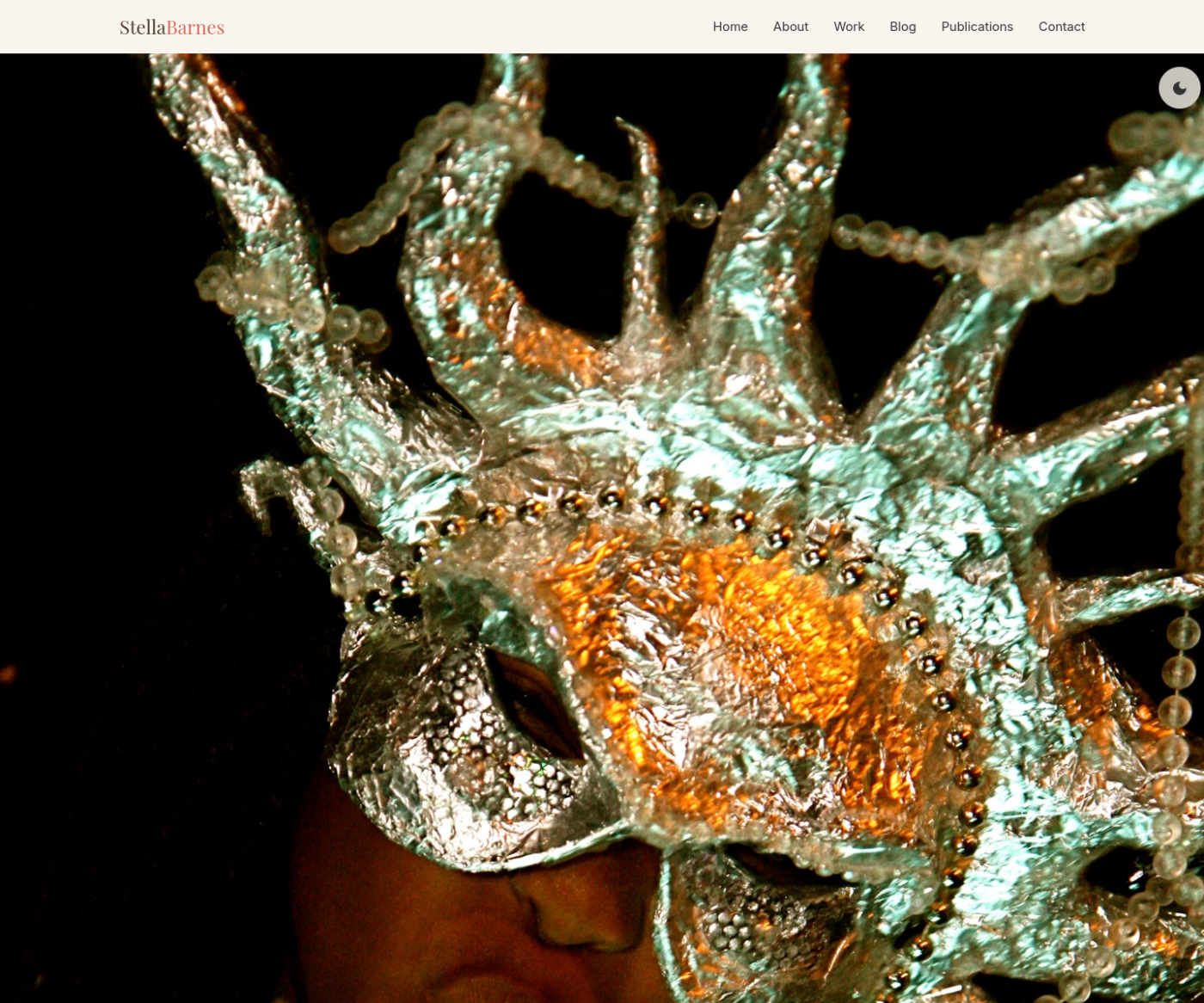Open the Work section
Image resolution: width=1204 pixels, height=1003 pixels.
click(848, 27)
